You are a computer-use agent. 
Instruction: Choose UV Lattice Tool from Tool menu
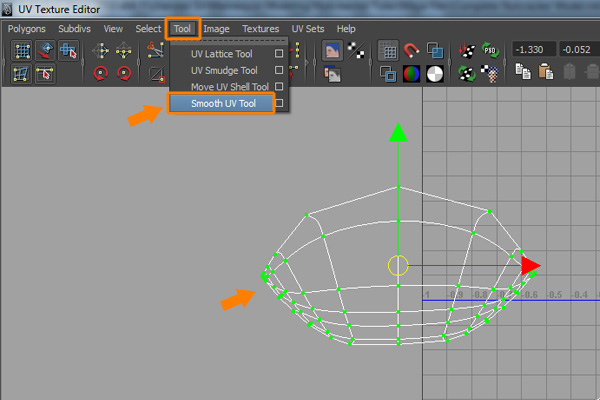[x=222, y=54]
